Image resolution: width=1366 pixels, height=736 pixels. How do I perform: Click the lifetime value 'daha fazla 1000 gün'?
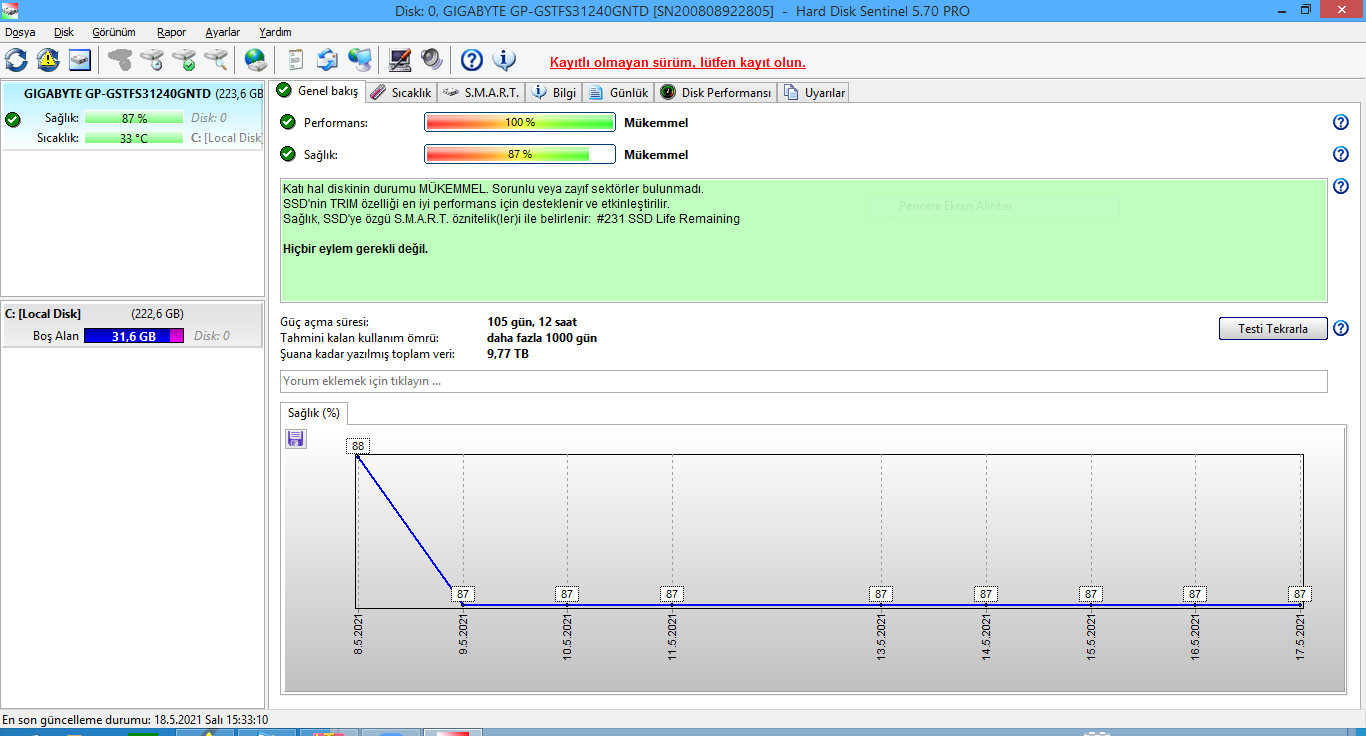click(542, 338)
